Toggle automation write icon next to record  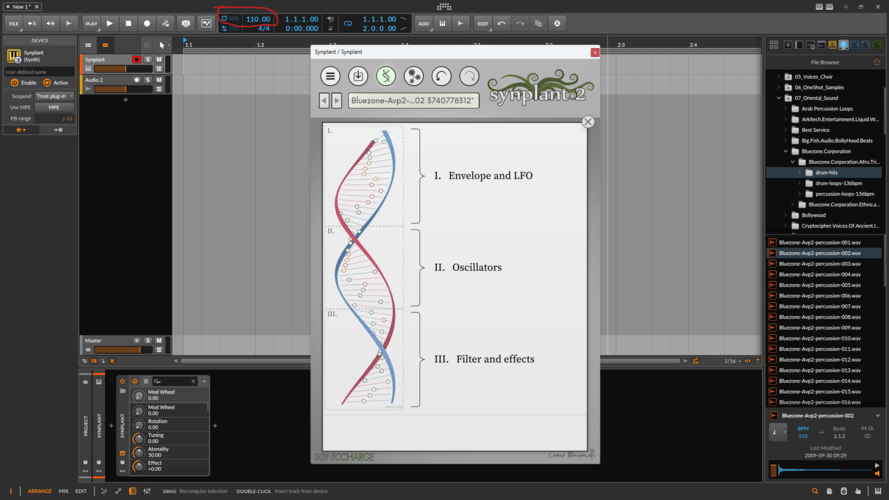coord(166,23)
